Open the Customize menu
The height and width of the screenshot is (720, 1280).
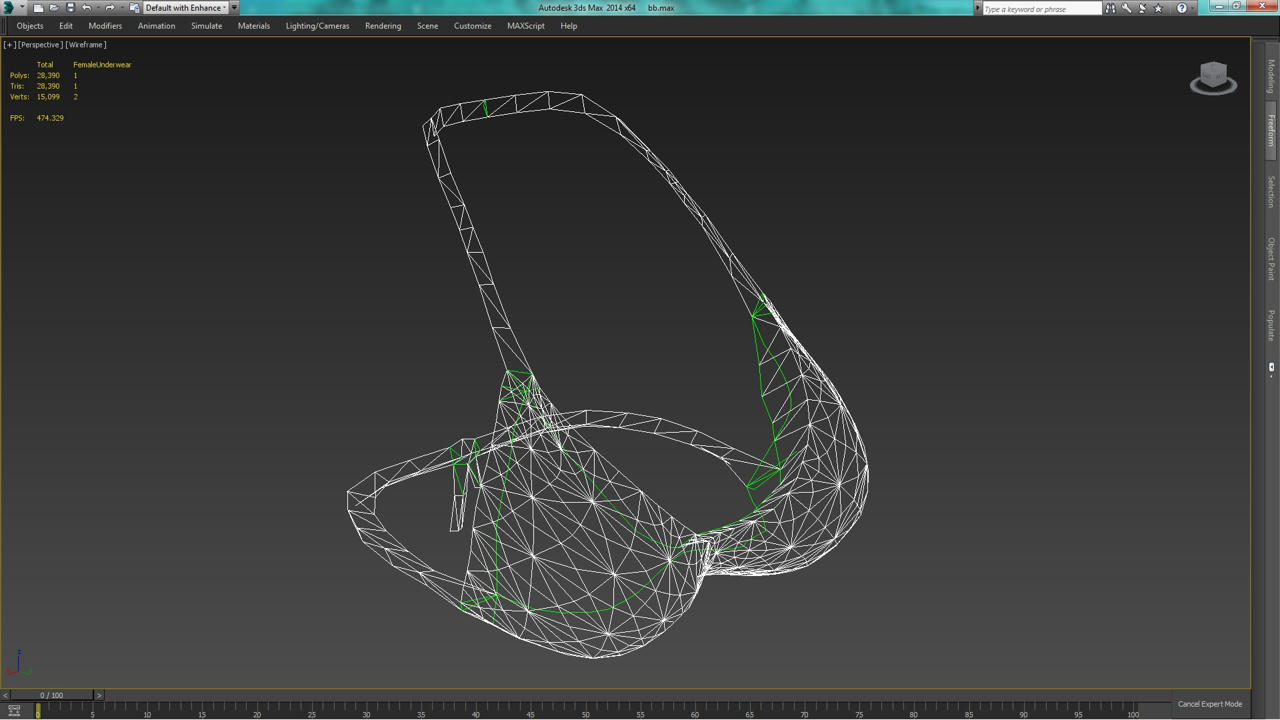472,26
